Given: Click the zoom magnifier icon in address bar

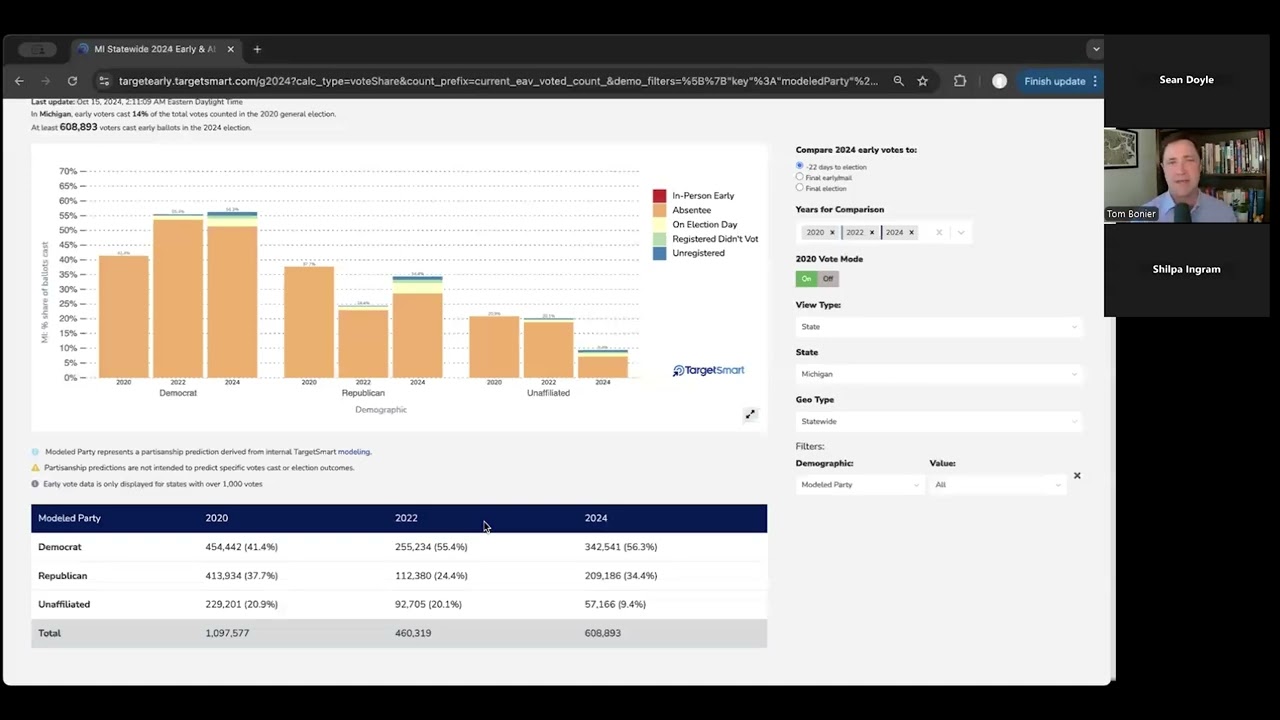Looking at the screenshot, I should (898, 81).
